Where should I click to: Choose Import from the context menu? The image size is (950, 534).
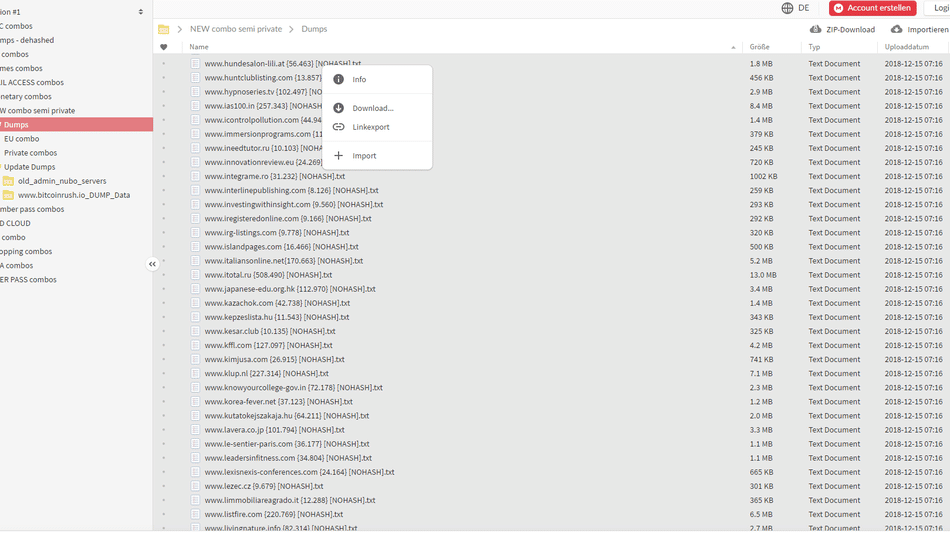(377, 156)
